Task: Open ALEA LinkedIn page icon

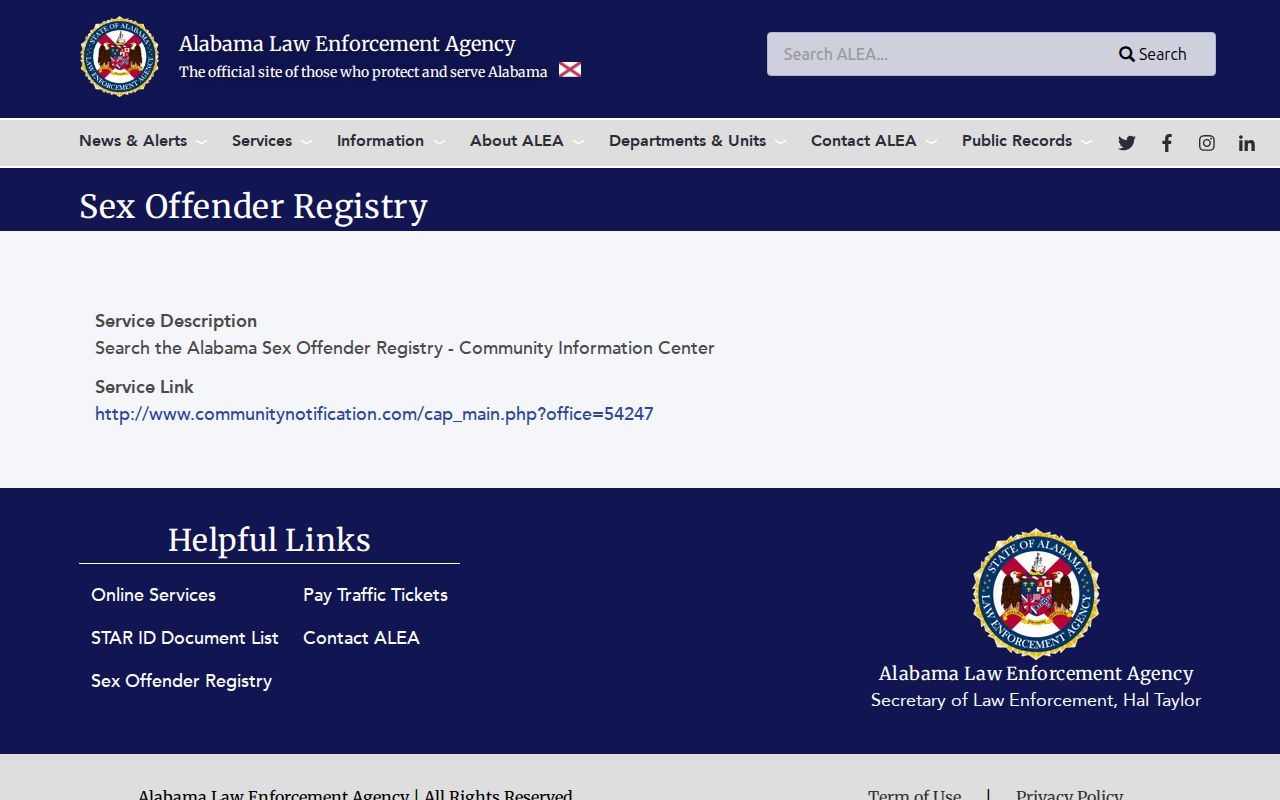Action: pyautogui.click(x=1247, y=143)
